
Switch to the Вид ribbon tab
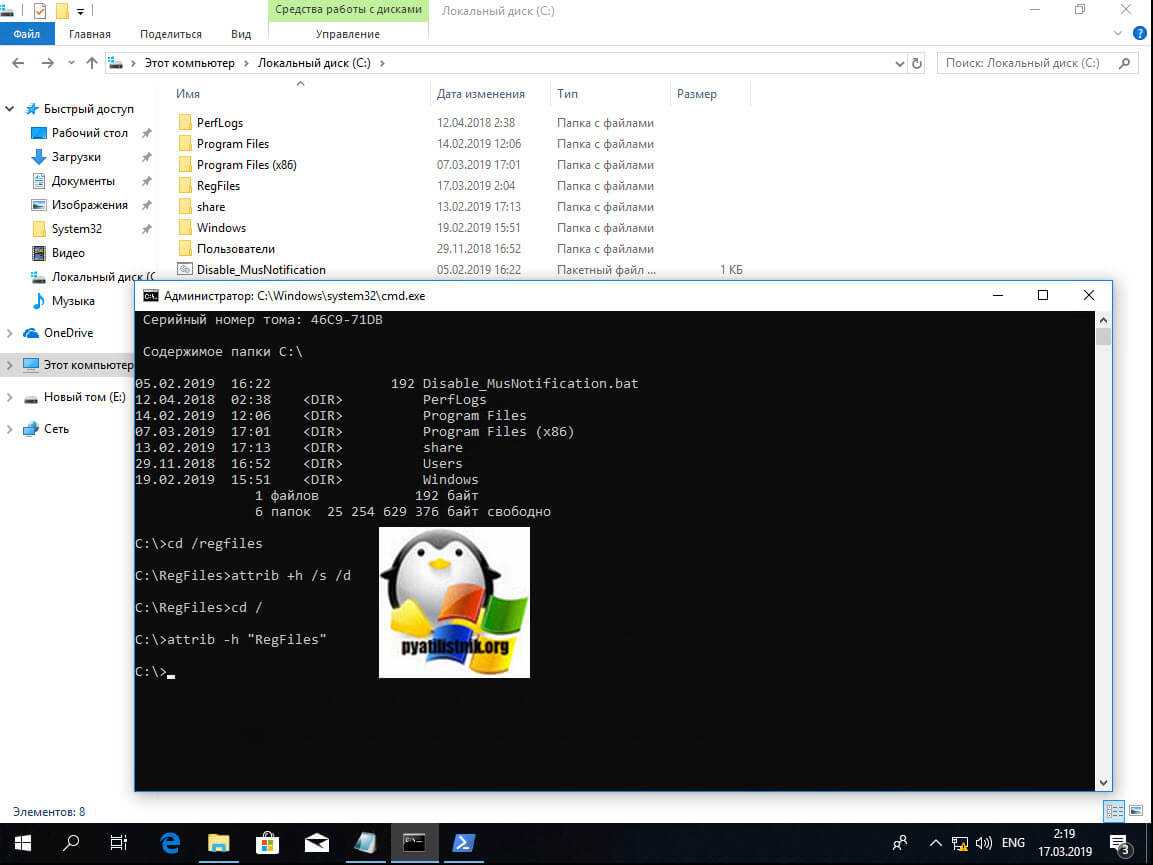click(241, 34)
